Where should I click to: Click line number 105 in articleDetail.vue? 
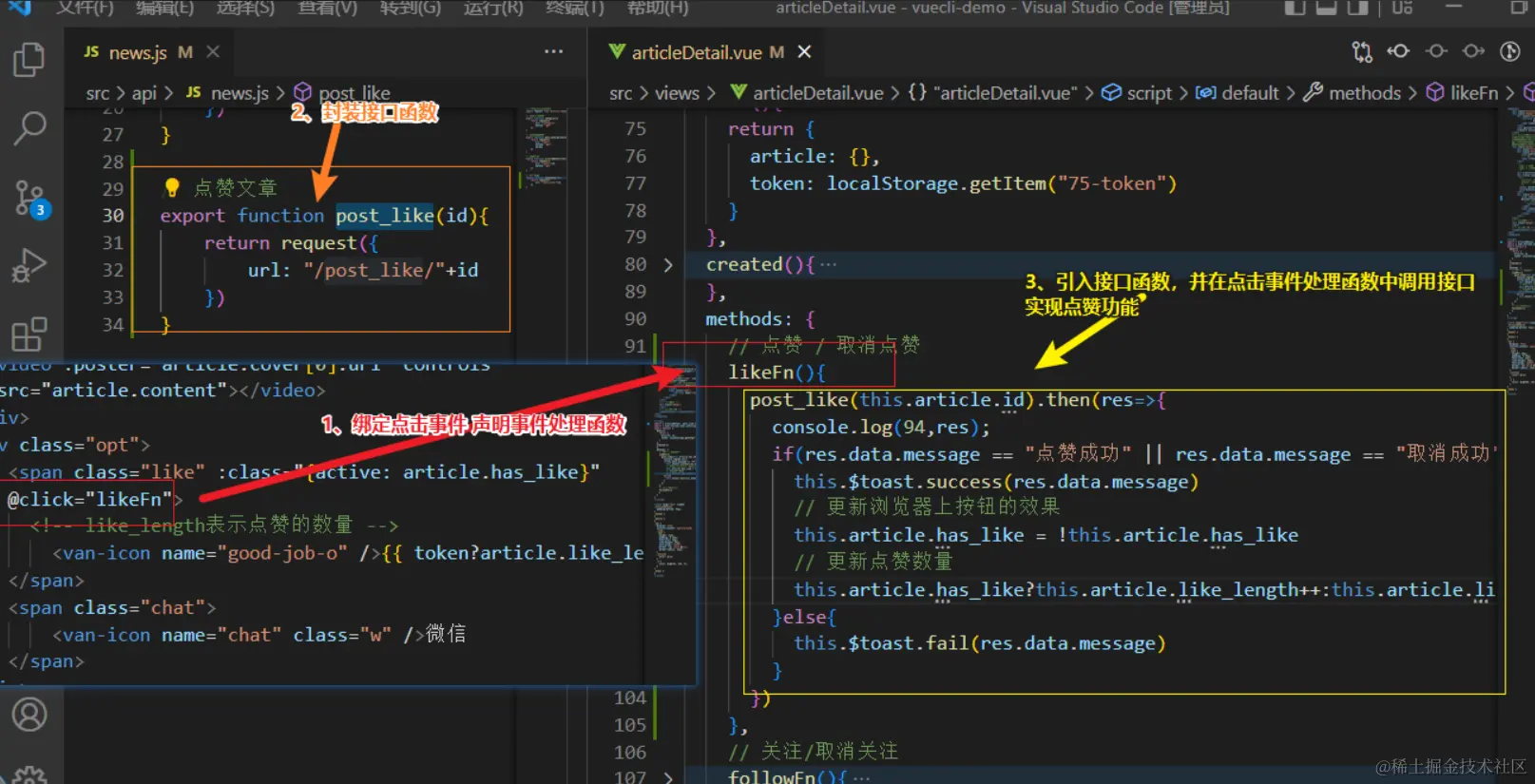[629, 725]
